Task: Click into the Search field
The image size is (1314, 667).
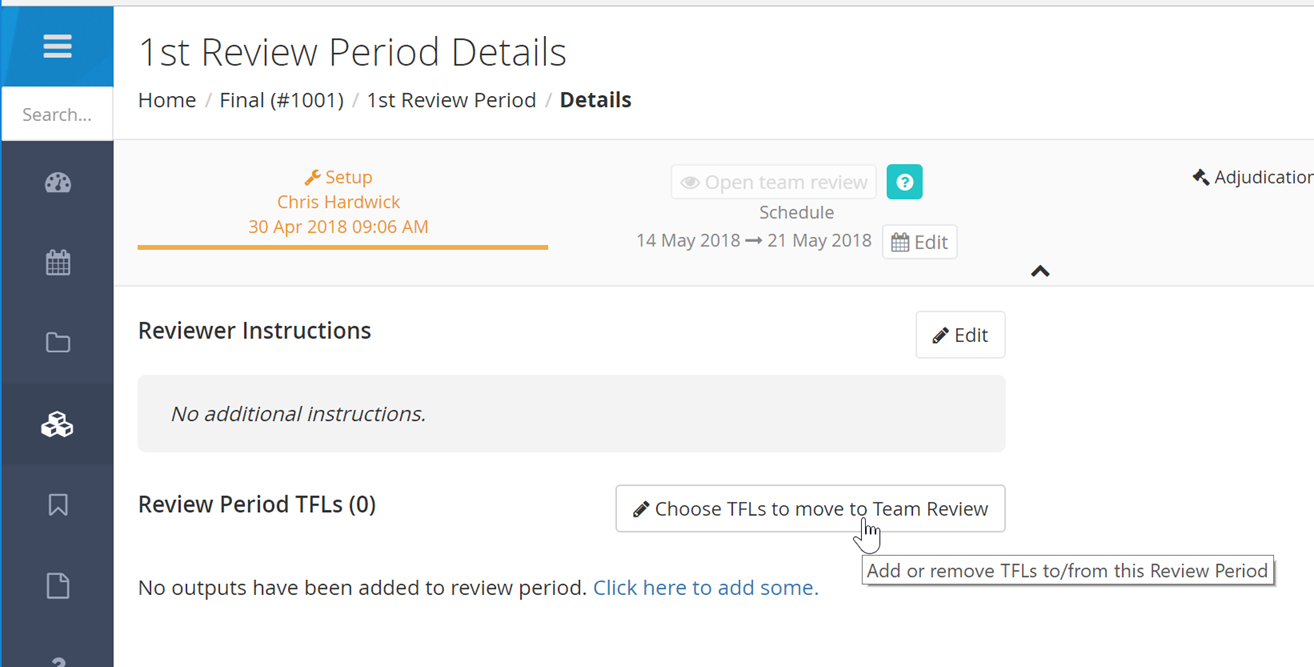Action: tap(57, 114)
